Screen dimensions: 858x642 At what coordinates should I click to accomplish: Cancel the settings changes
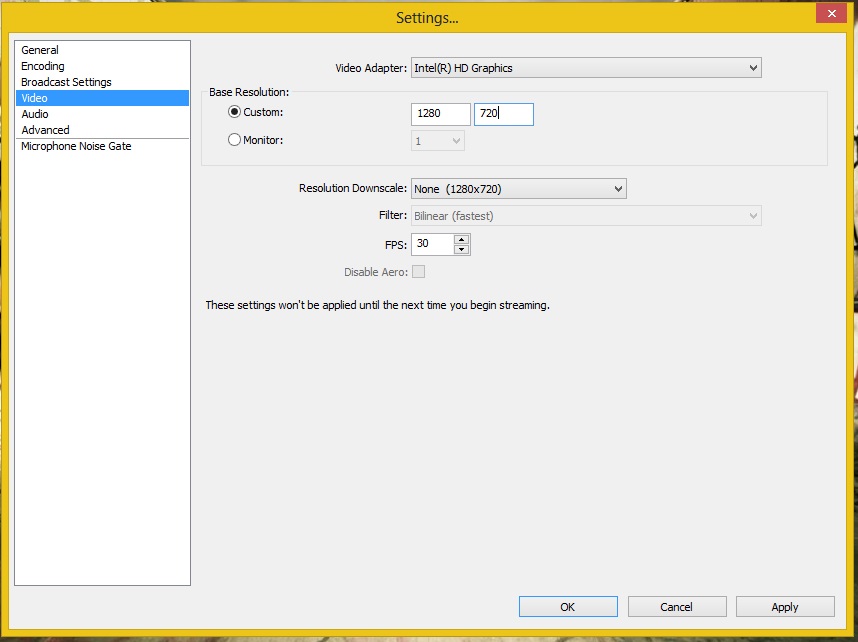[676, 606]
